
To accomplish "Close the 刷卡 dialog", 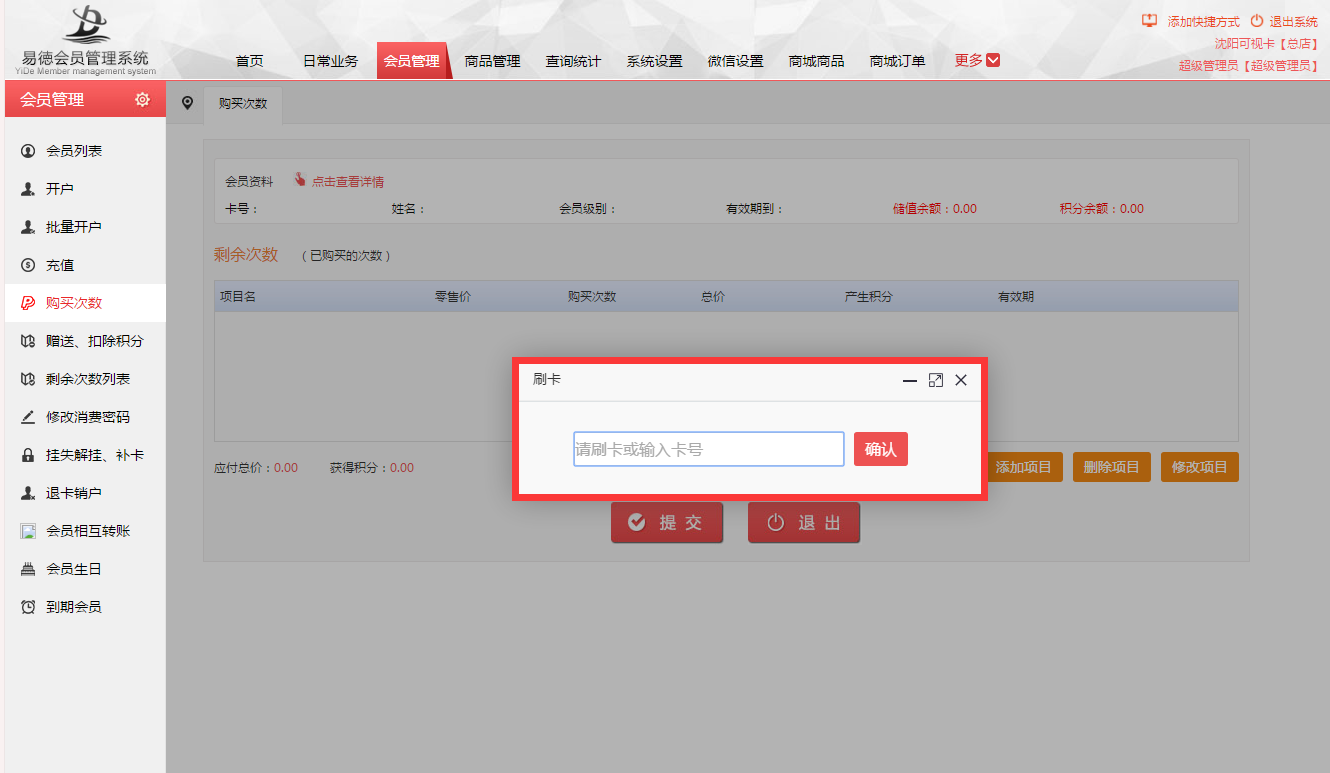I will 961,380.
